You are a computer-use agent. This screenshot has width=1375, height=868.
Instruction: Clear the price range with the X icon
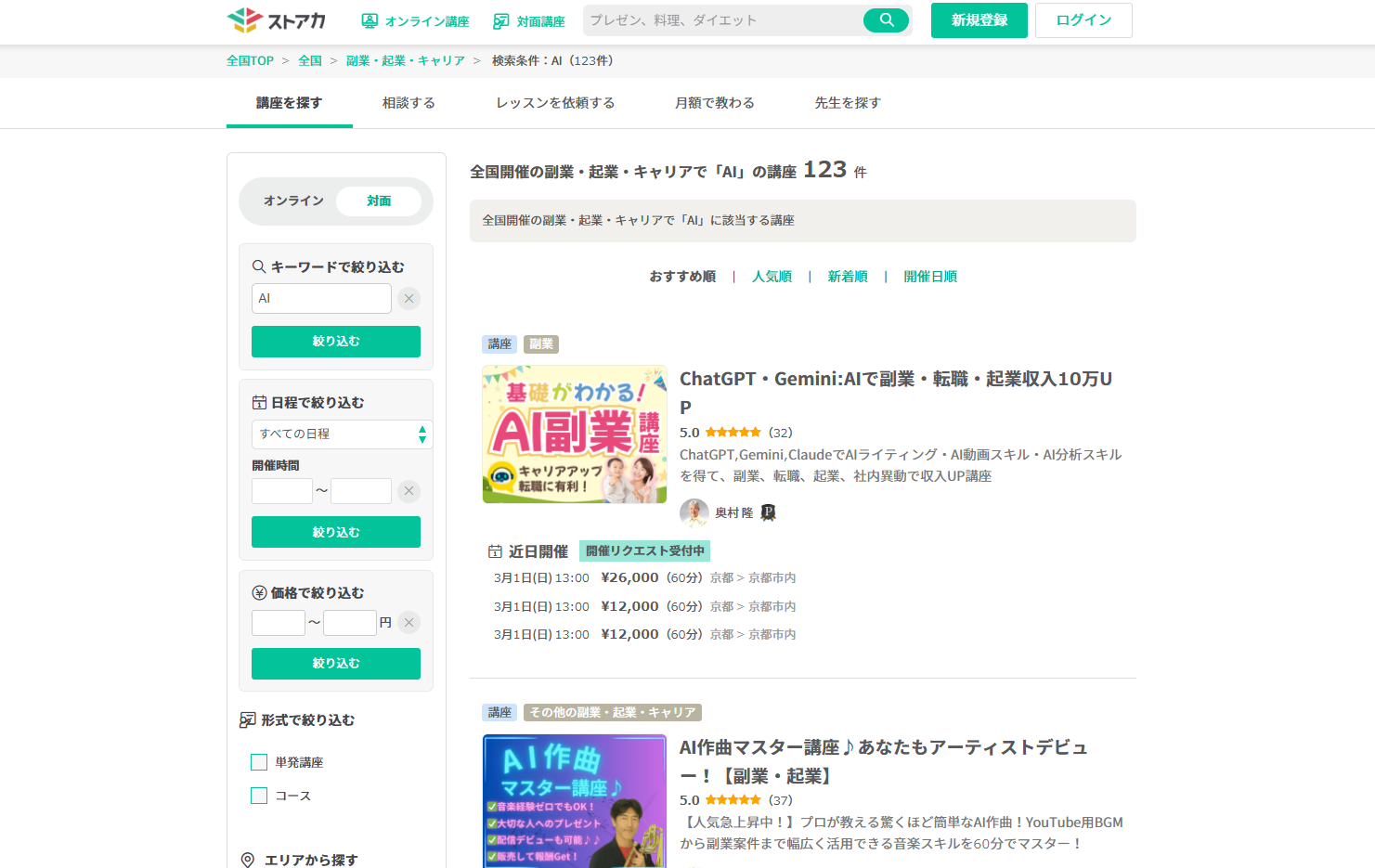409,622
